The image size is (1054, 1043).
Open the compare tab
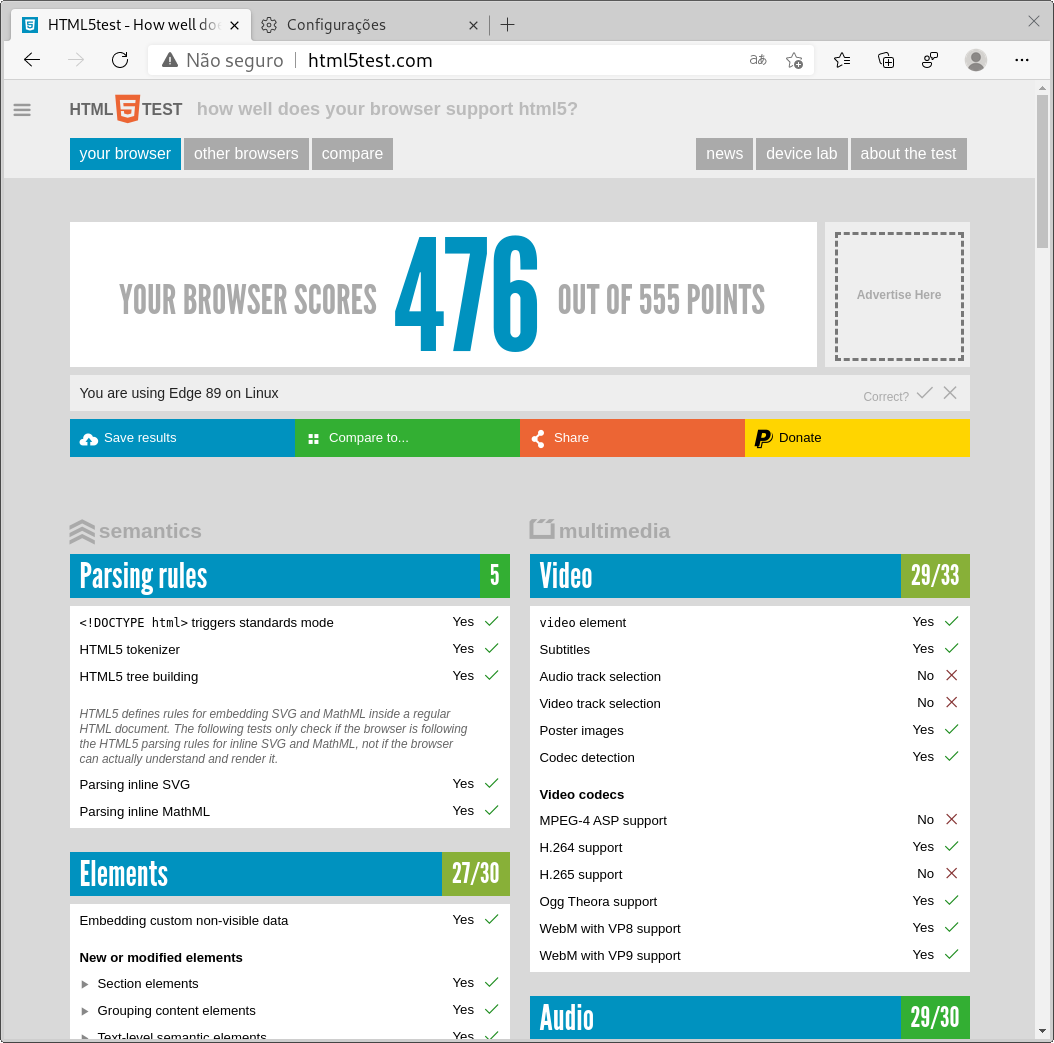click(x=352, y=154)
